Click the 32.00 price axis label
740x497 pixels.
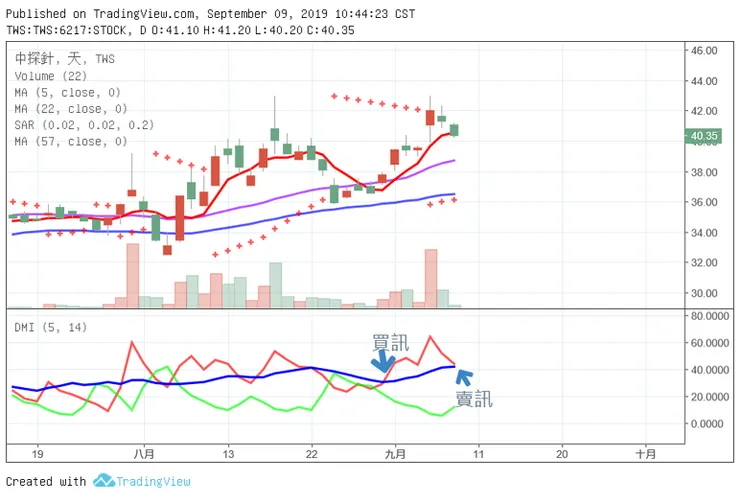click(x=704, y=262)
